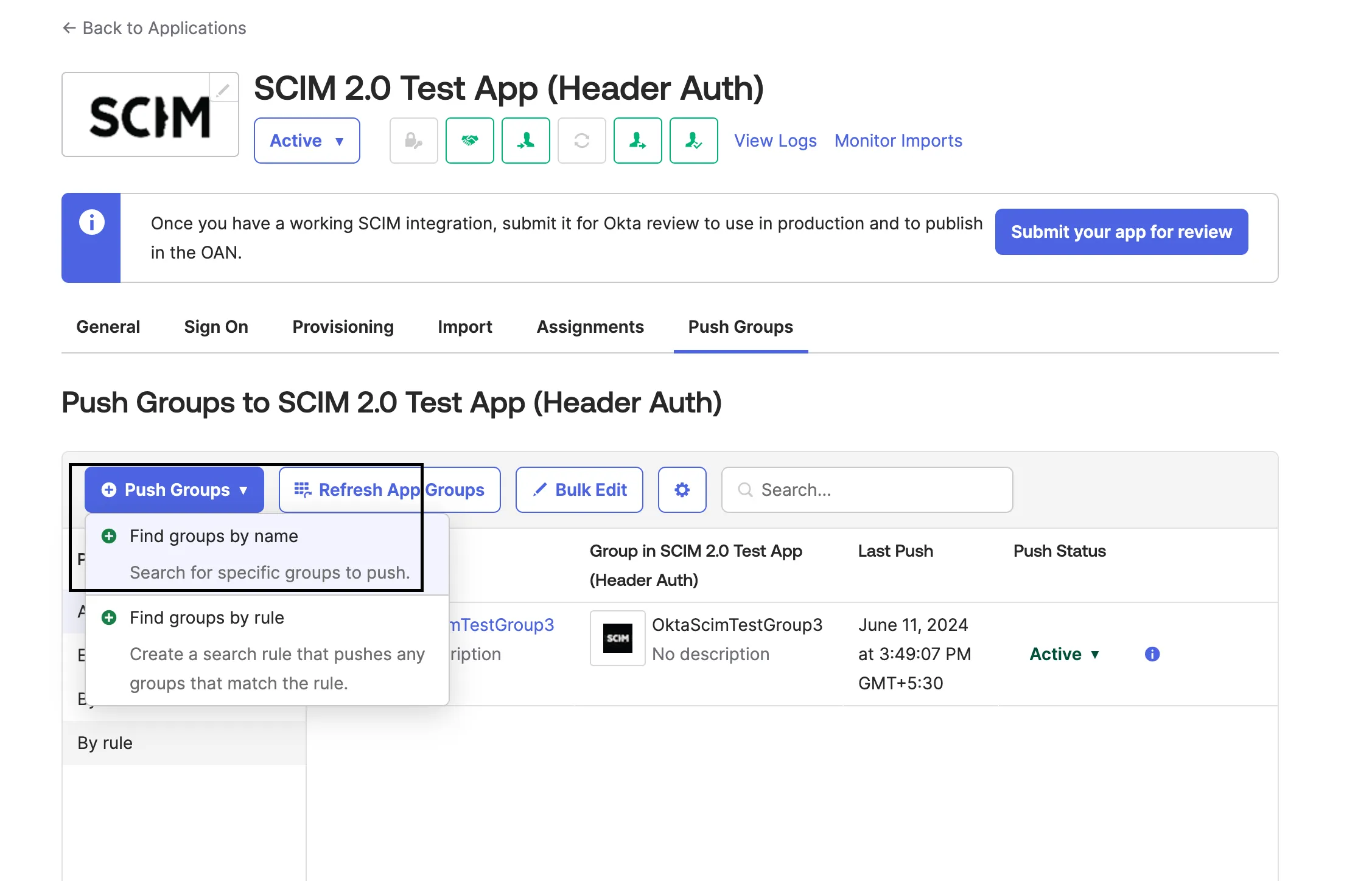Click the SCIM app logo image
This screenshot has width=1372, height=881.
150,114
